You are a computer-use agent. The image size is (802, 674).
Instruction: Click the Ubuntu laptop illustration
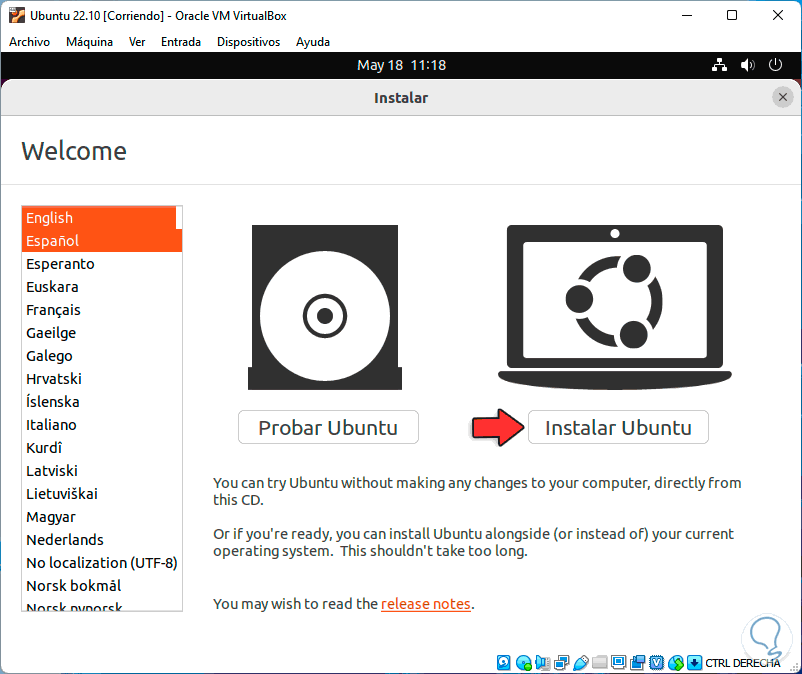click(615, 307)
